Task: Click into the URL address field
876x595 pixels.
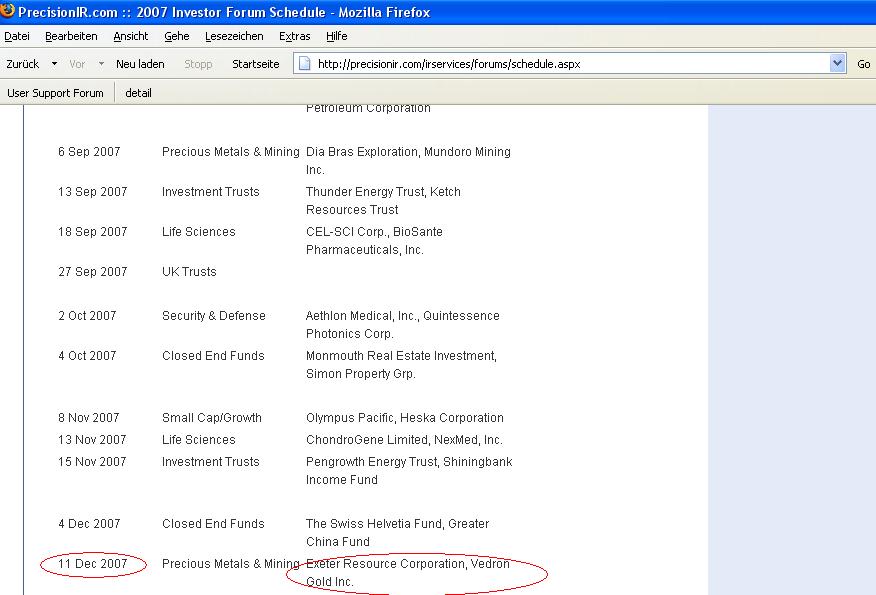Action: 570,64
